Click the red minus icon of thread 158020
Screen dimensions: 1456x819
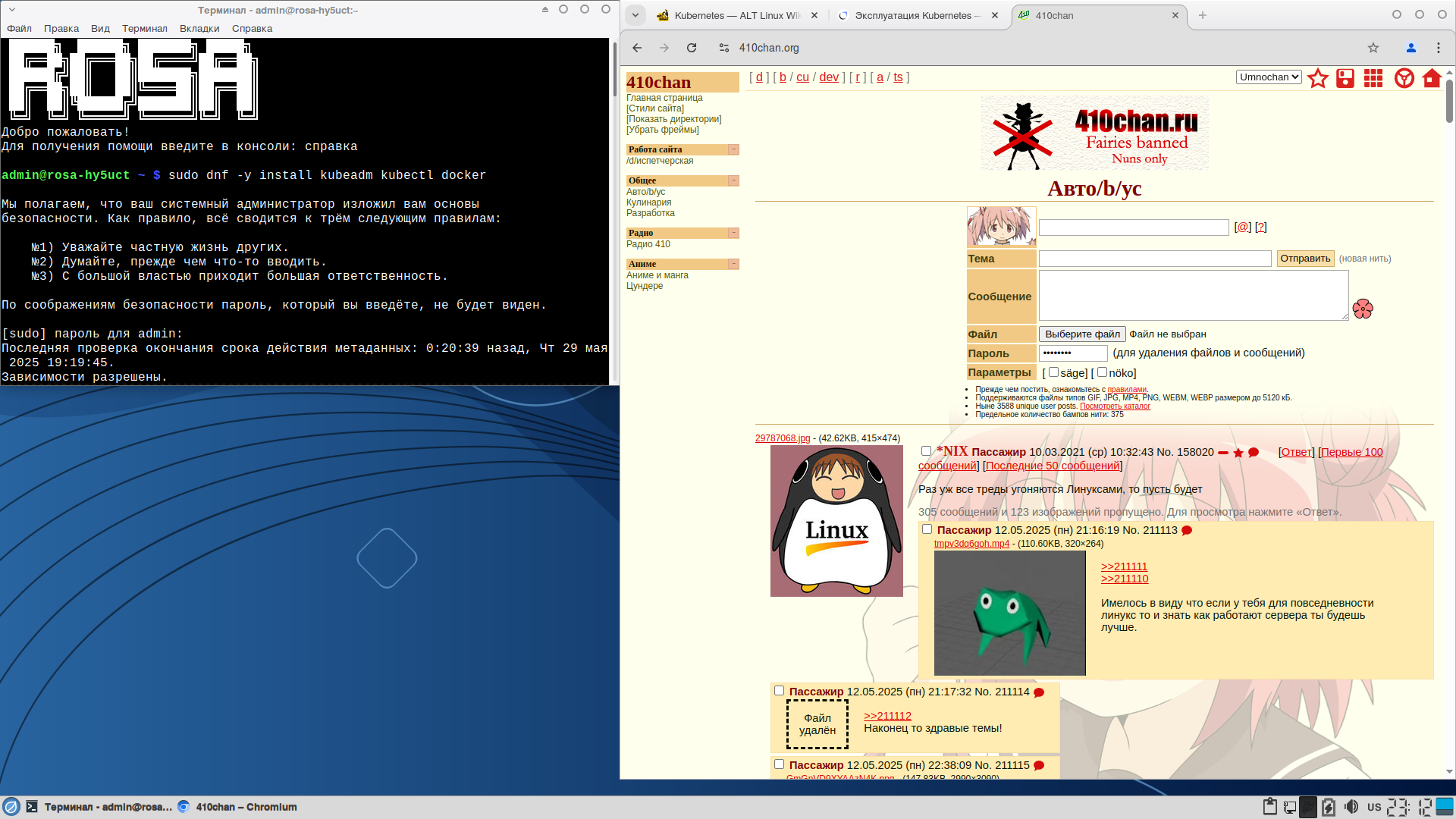coord(1223,453)
